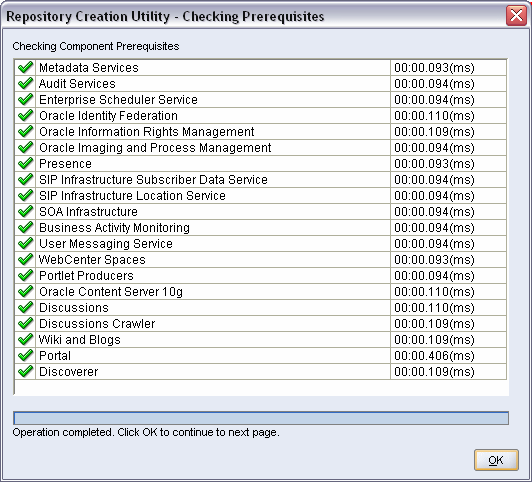Select the Oracle Identity Federation text
Screen dimensions: 532x482
[x=108, y=116]
